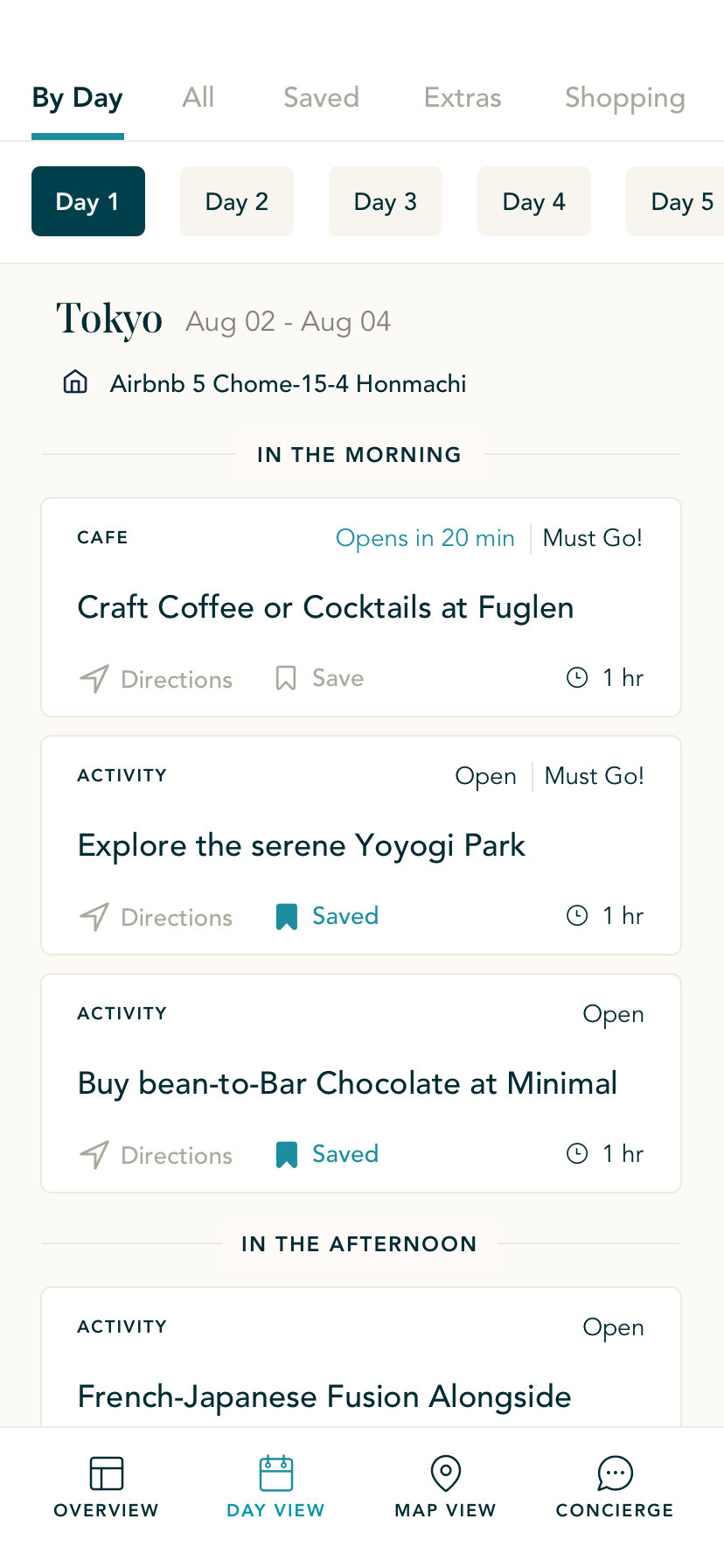Screen dimensions: 724x1568
Task: Open the Overview tab icon
Action: (106, 1473)
